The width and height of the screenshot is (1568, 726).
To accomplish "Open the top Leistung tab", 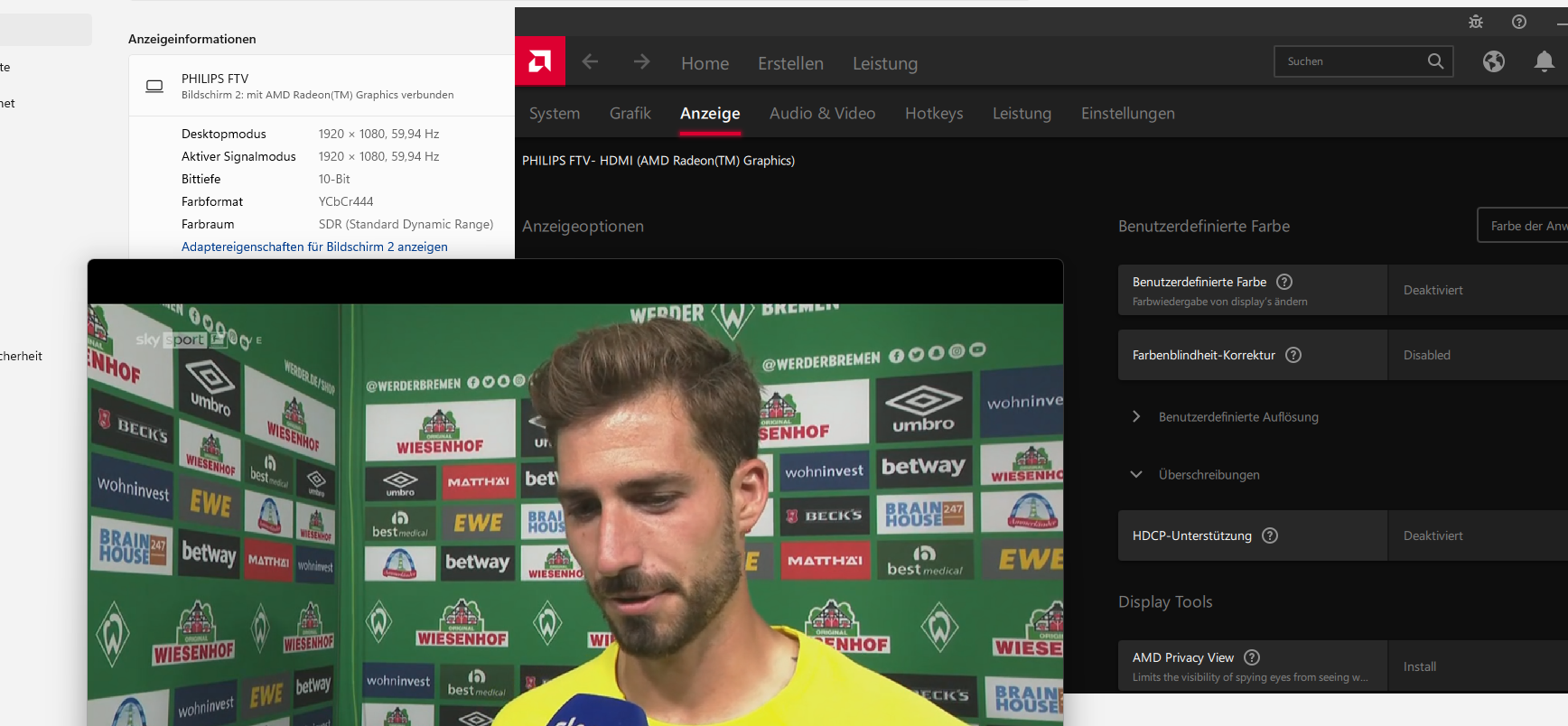I will [885, 63].
